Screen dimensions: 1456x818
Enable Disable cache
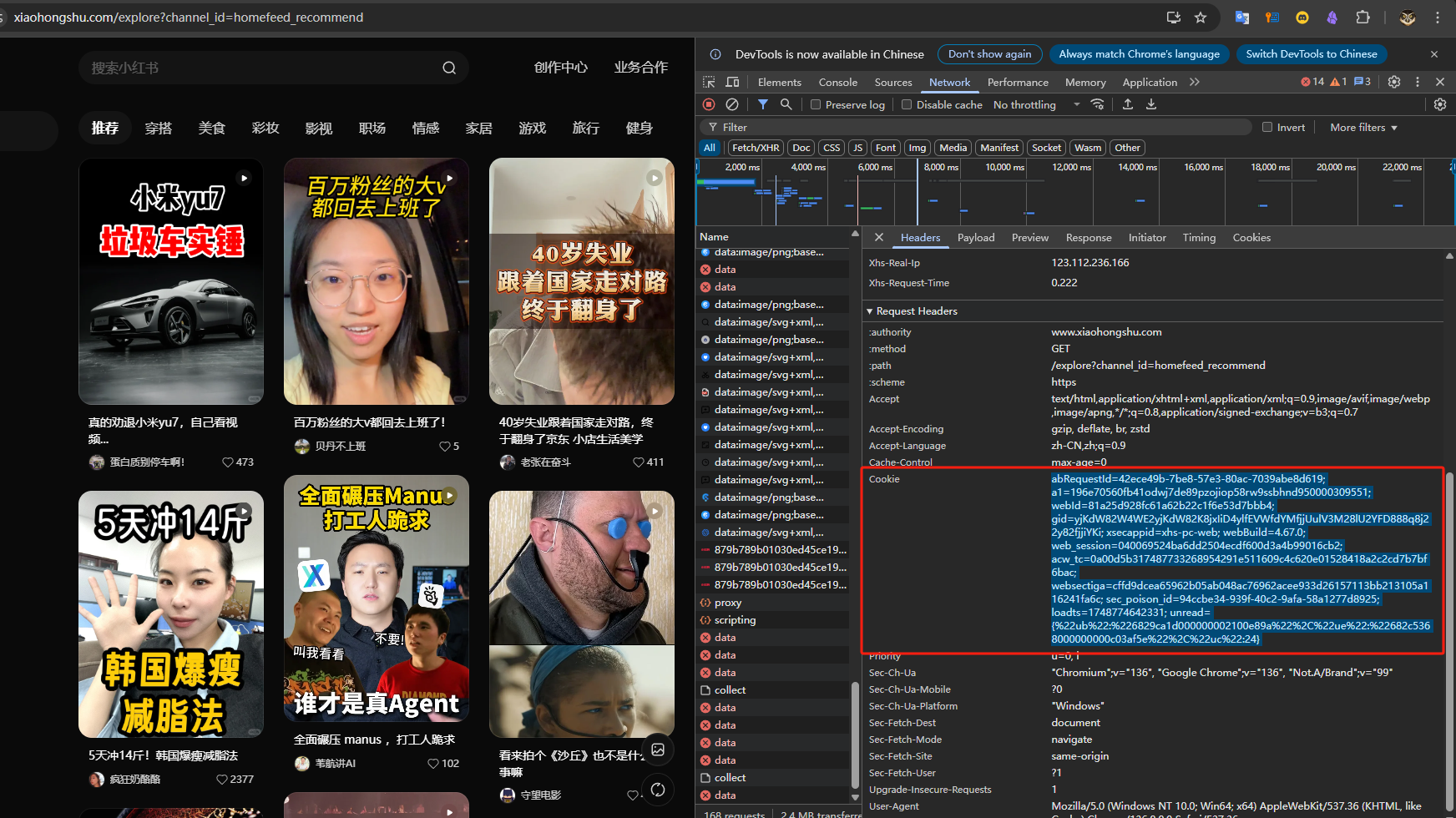(907, 104)
